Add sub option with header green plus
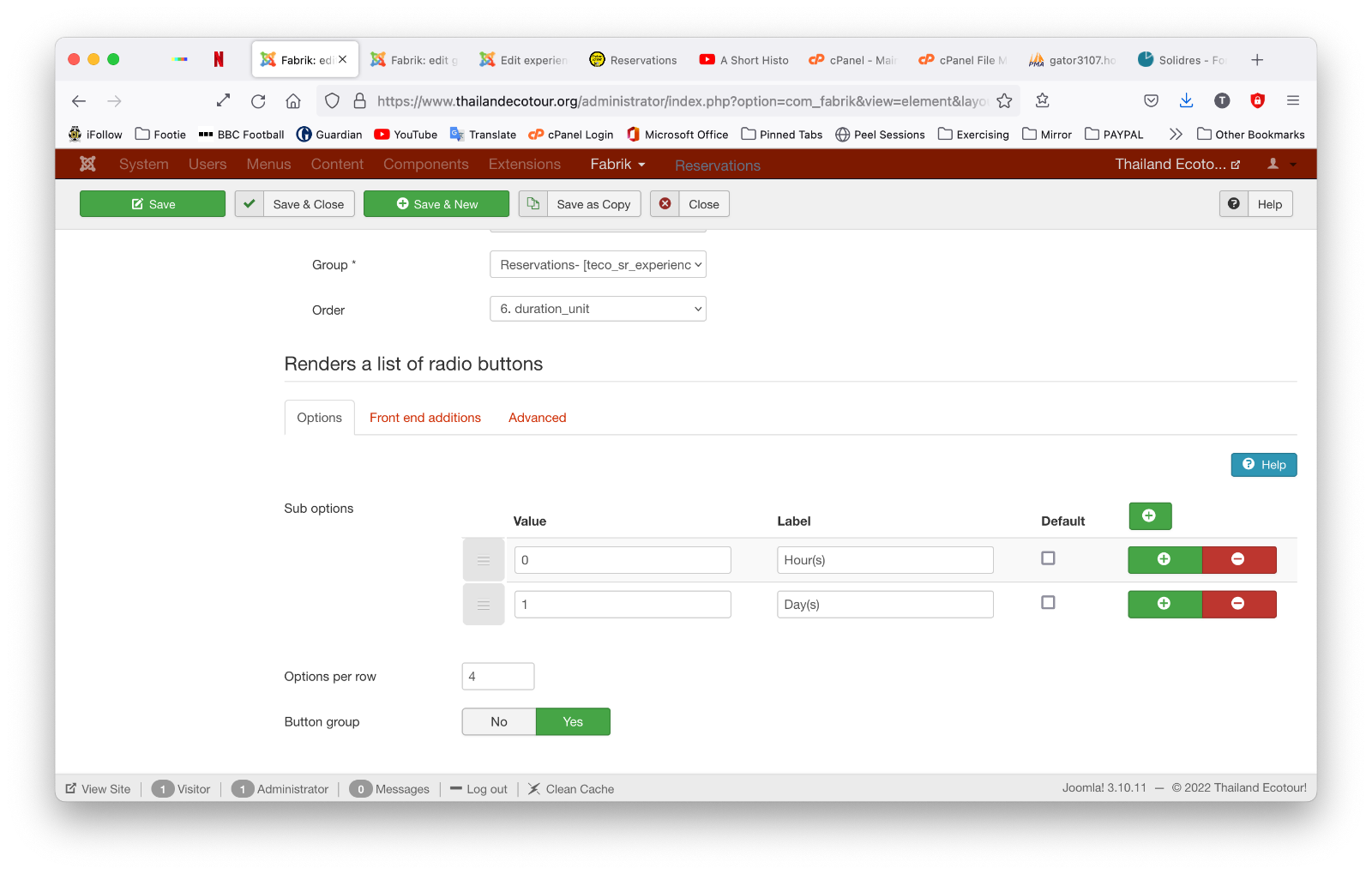The height and width of the screenshot is (874, 1372). [1149, 516]
